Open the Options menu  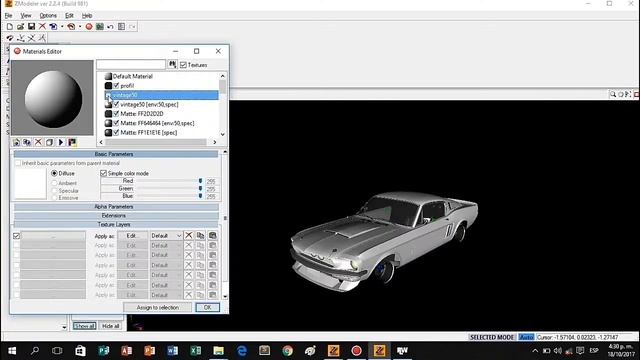click(x=48, y=16)
